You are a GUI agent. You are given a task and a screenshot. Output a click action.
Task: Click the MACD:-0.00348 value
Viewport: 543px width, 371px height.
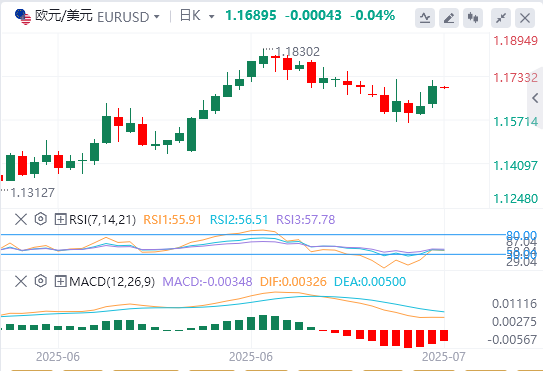pyautogui.click(x=207, y=282)
